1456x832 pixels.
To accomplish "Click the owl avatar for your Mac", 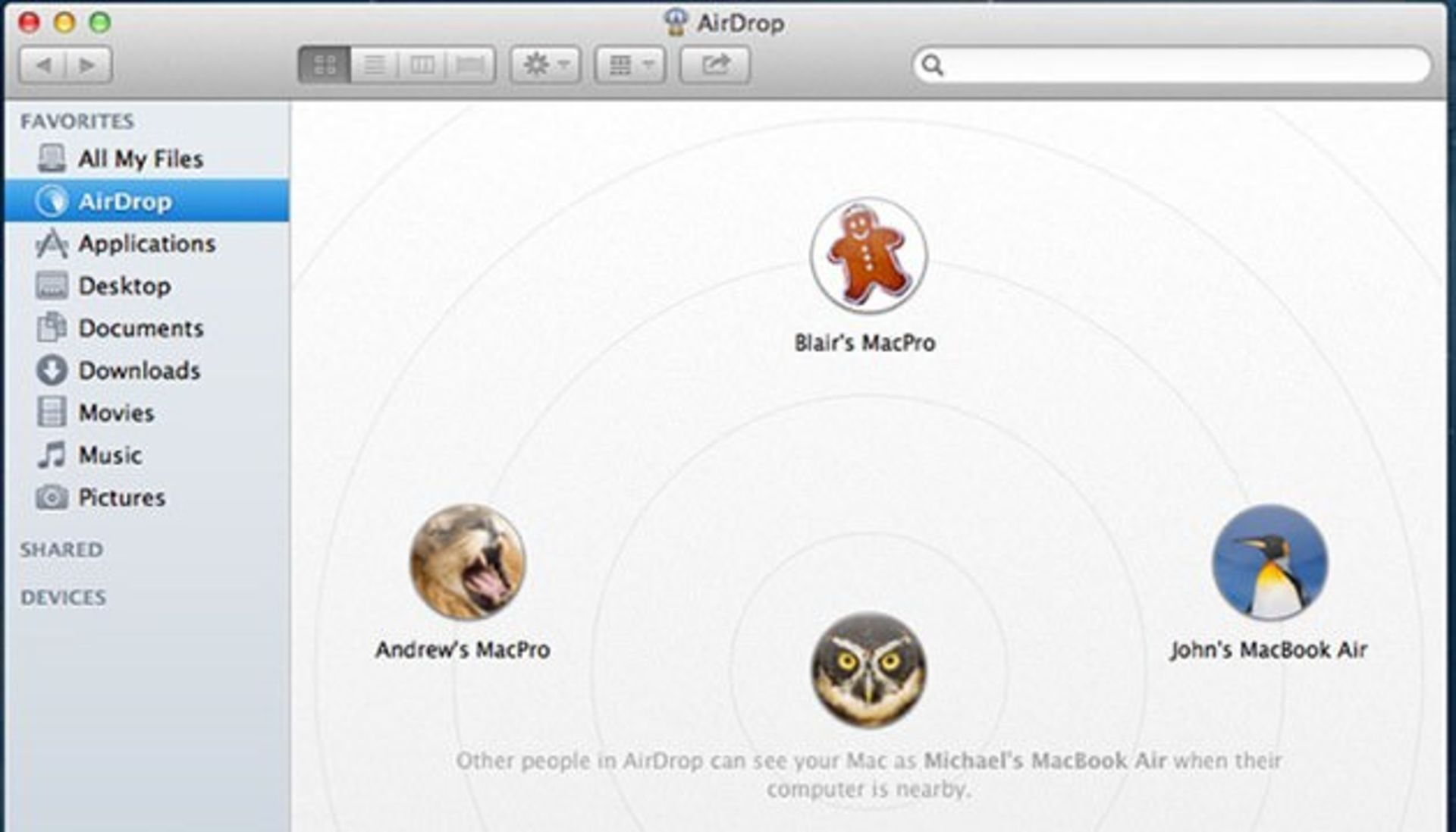I will [x=868, y=670].
